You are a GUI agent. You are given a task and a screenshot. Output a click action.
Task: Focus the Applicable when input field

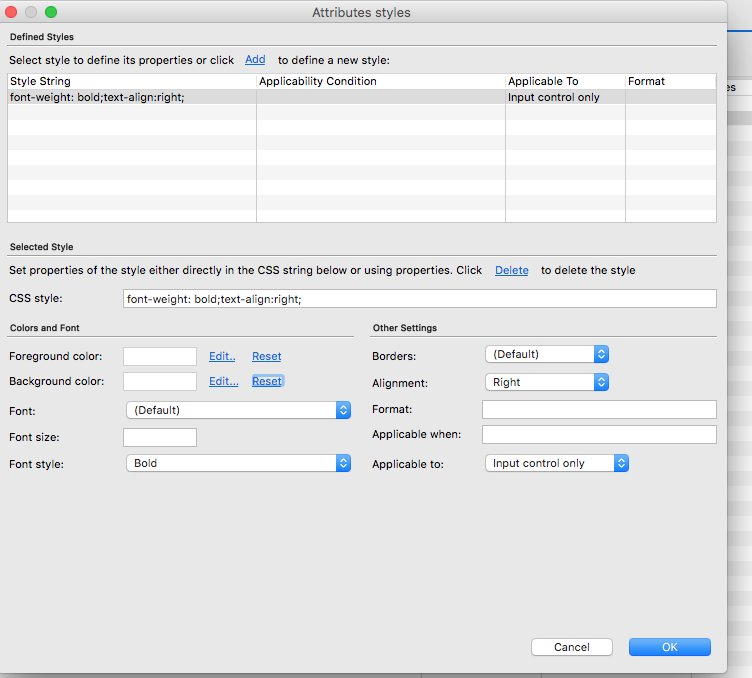pyautogui.click(x=599, y=434)
